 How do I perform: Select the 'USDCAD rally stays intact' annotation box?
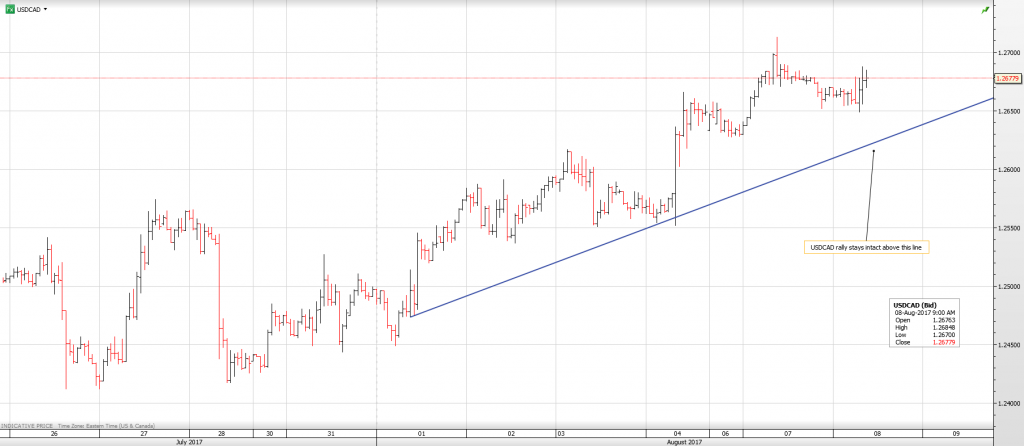pyautogui.click(x=866, y=247)
